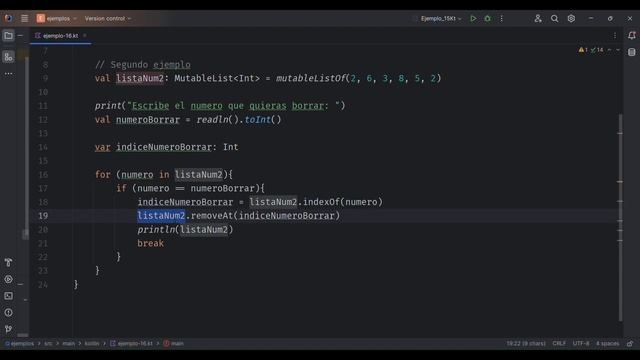Click the removeAt call on line 19
The width and height of the screenshot is (640, 360).
click(212, 216)
